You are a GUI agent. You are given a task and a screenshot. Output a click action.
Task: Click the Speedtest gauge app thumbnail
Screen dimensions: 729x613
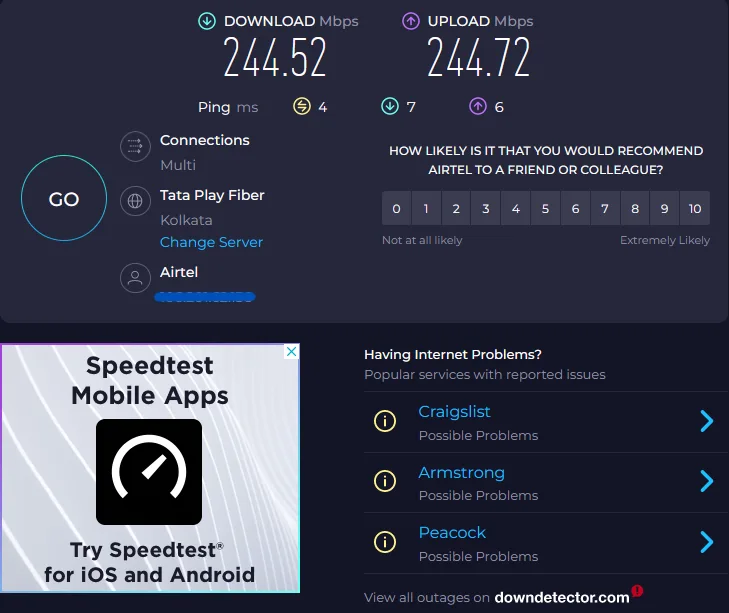coord(149,472)
